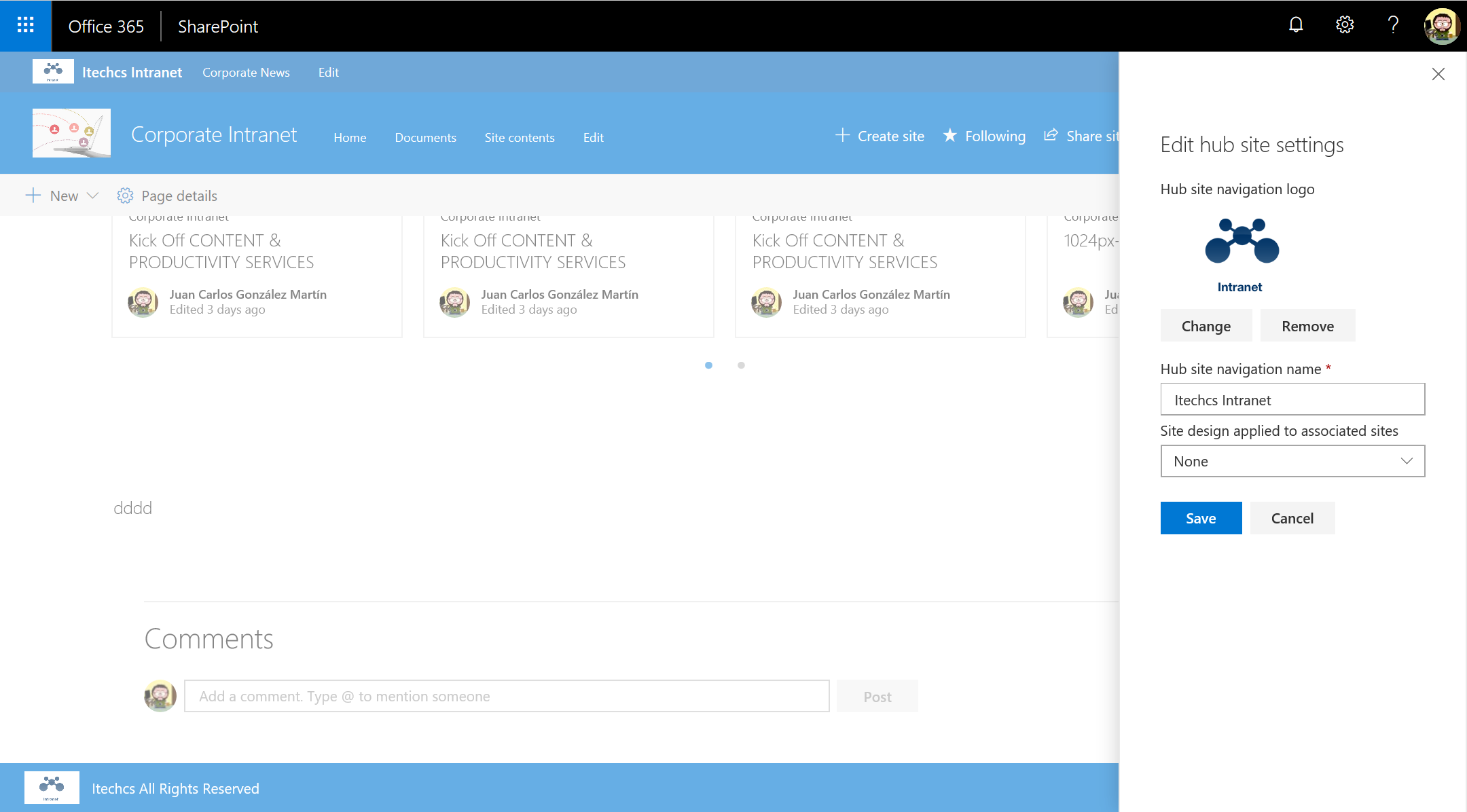Change the hub navigation logo image
Screen dimensions: 1467x812
click(1206, 325)
